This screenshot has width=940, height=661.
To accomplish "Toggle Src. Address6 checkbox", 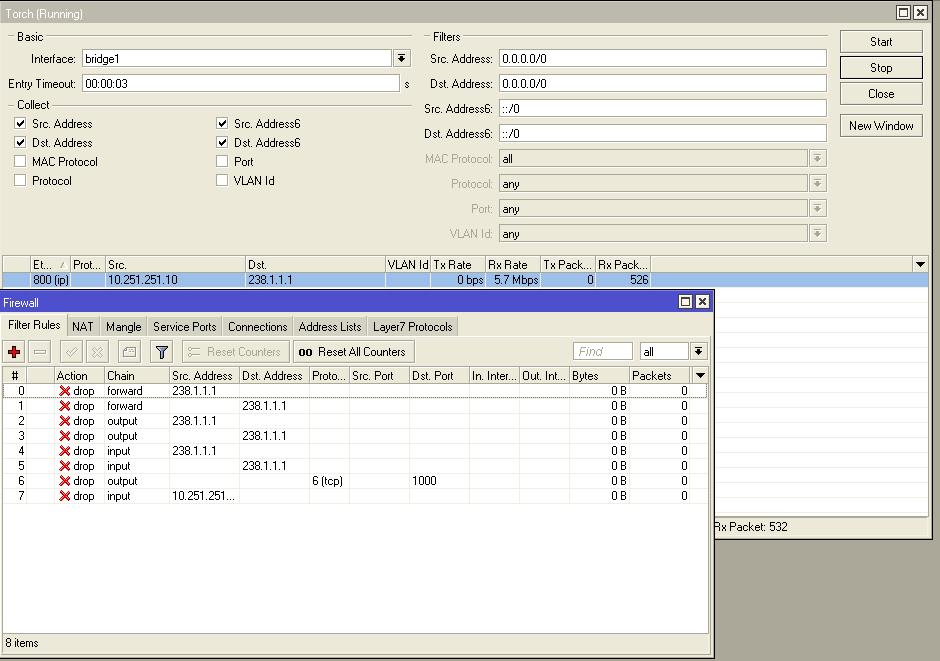I will 222,123.
